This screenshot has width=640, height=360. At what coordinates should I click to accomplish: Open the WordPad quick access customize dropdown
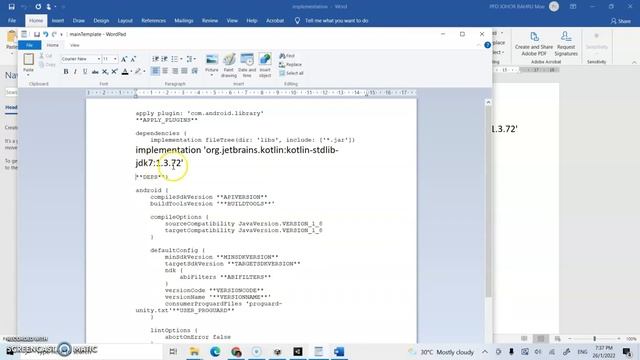(62, 34)
